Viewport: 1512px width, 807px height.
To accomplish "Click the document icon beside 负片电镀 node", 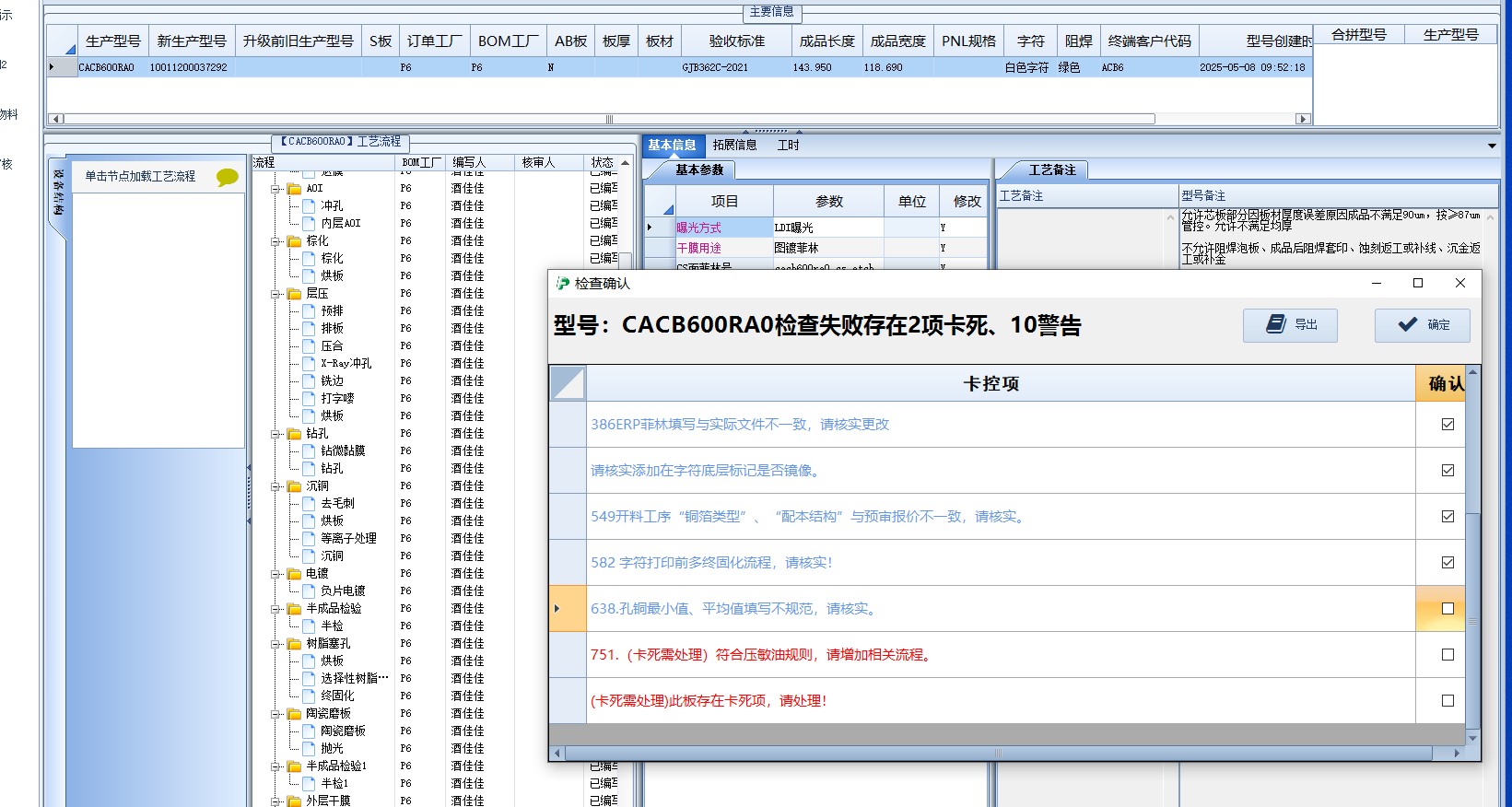I will (310, 591).
